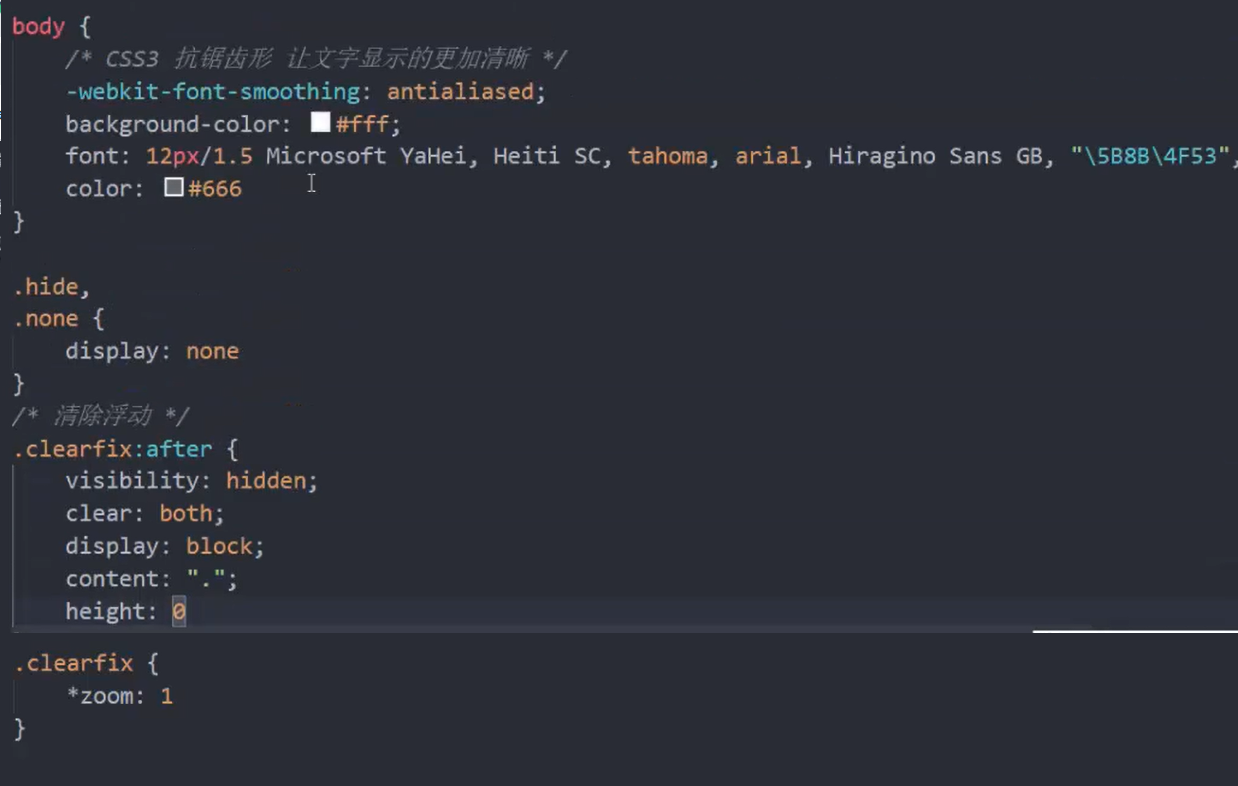Viewport: 1238px width, 786px height.
Task: Click the CSS3 comment on body rule
Action: coord(316,59)
